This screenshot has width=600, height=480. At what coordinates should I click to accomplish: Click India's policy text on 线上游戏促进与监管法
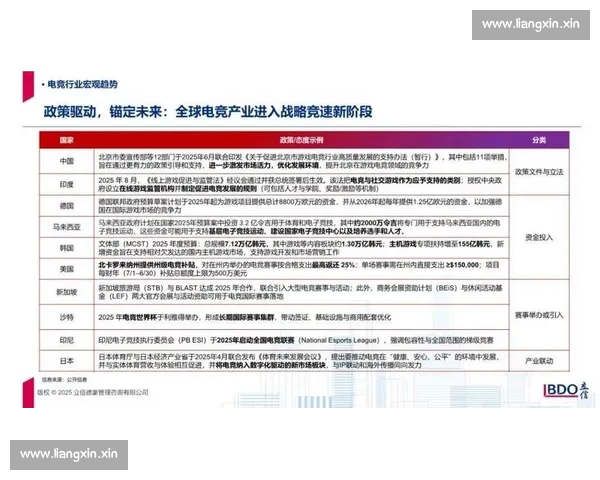pos(302,184)
